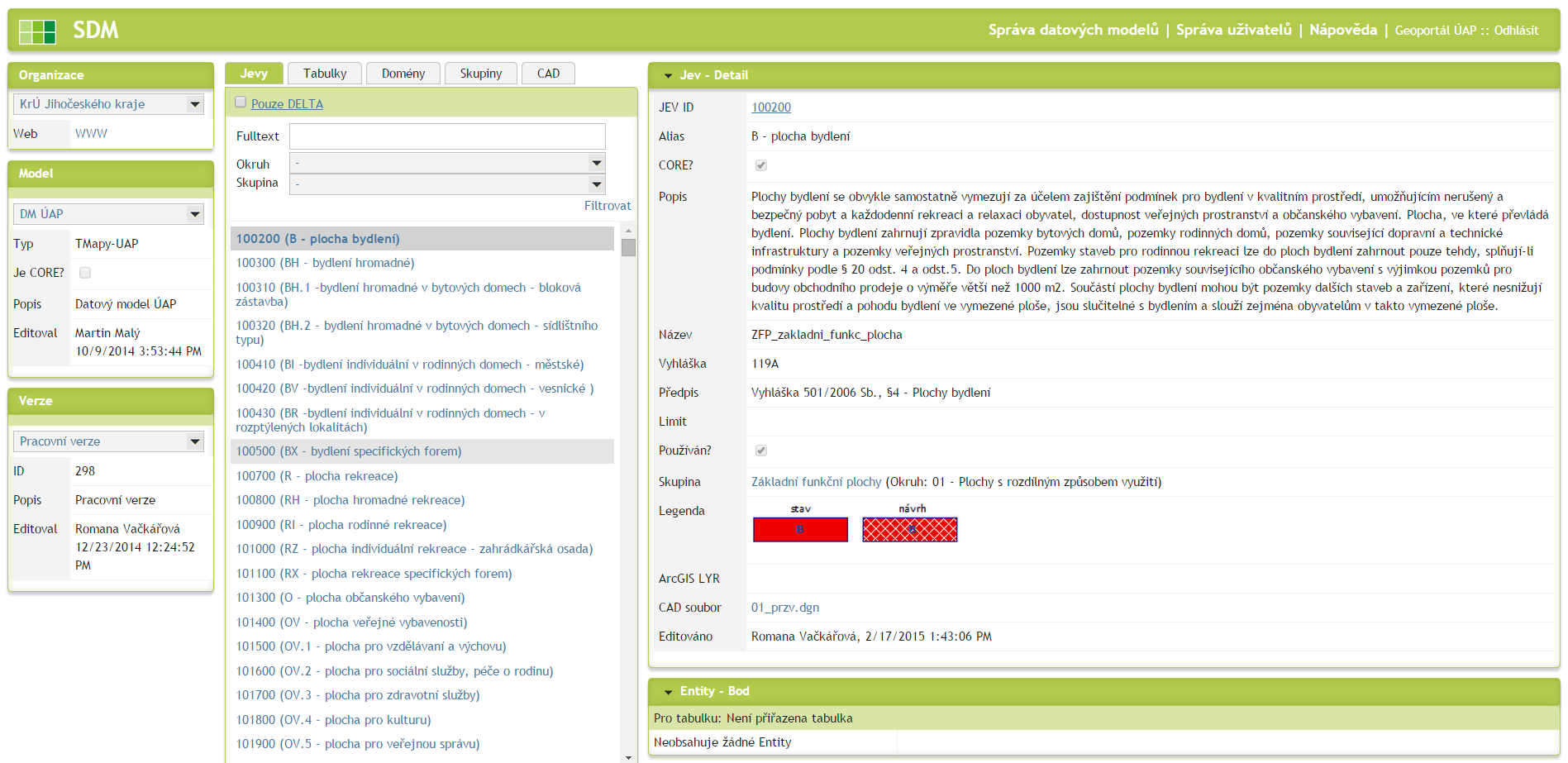Screen dimensions: 1568x763
Task: Click Odhlásit to log out
Action: [1516, 31]
